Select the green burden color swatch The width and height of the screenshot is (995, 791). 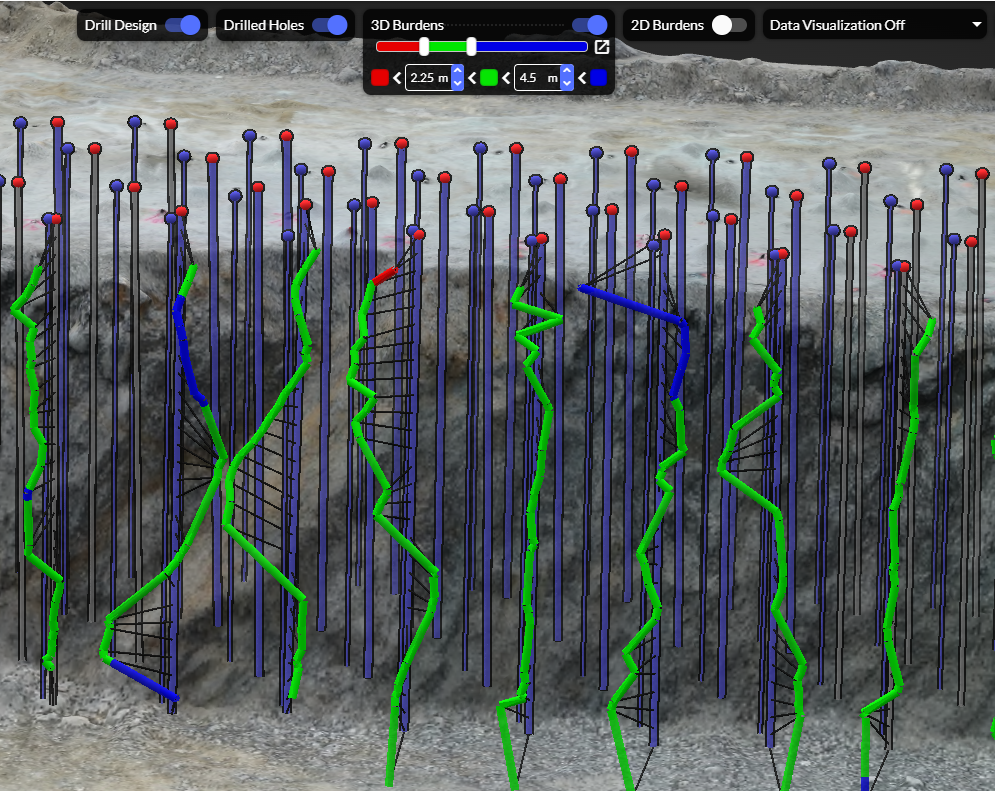489,78
